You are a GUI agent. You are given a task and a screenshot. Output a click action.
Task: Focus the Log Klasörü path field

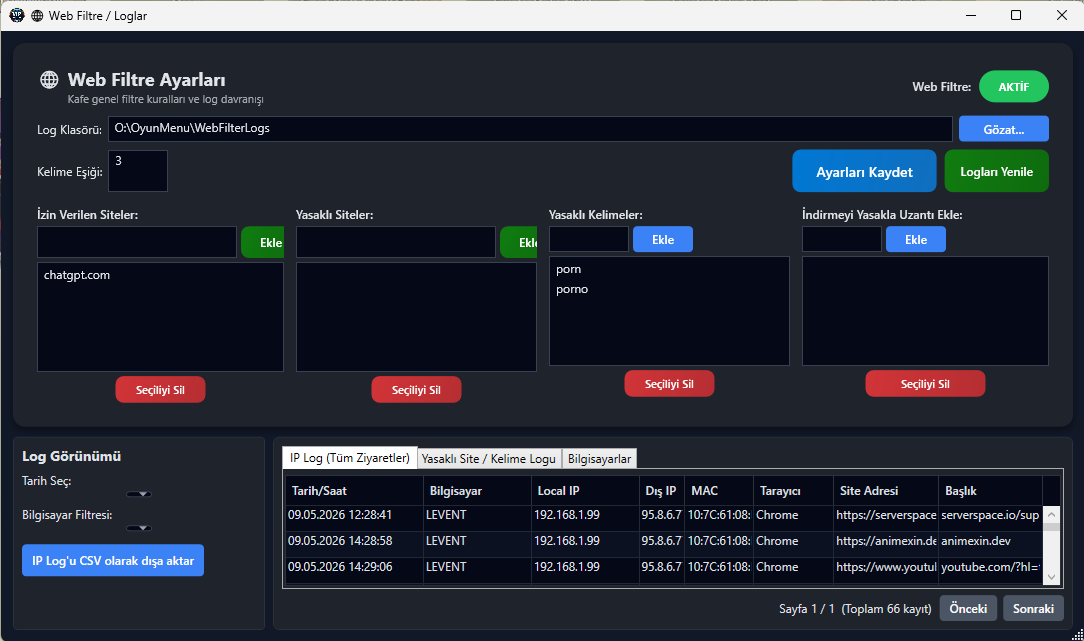530,129
